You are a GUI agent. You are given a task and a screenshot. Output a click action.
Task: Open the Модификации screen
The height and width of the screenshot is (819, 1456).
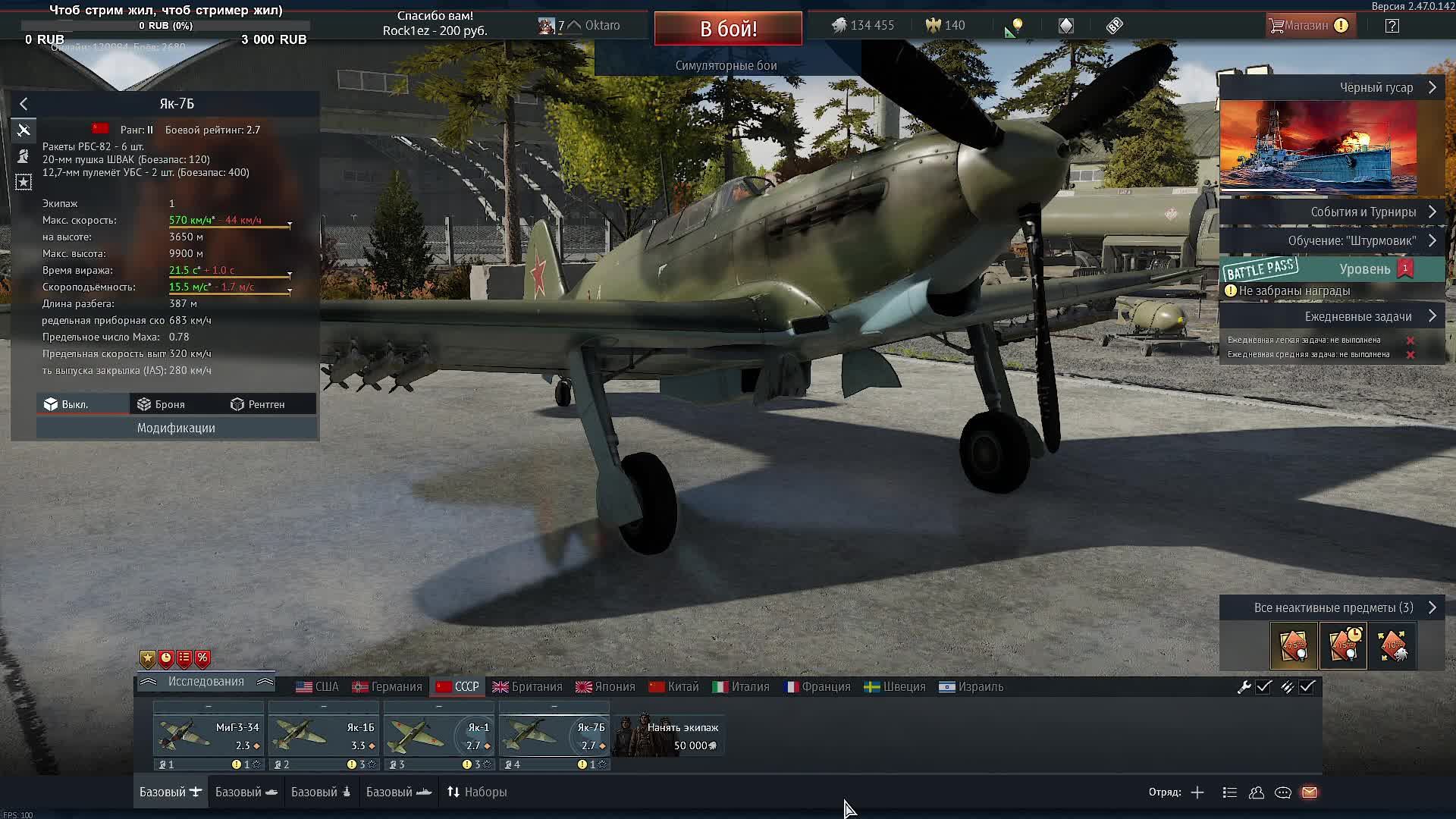tap(177, 428)
